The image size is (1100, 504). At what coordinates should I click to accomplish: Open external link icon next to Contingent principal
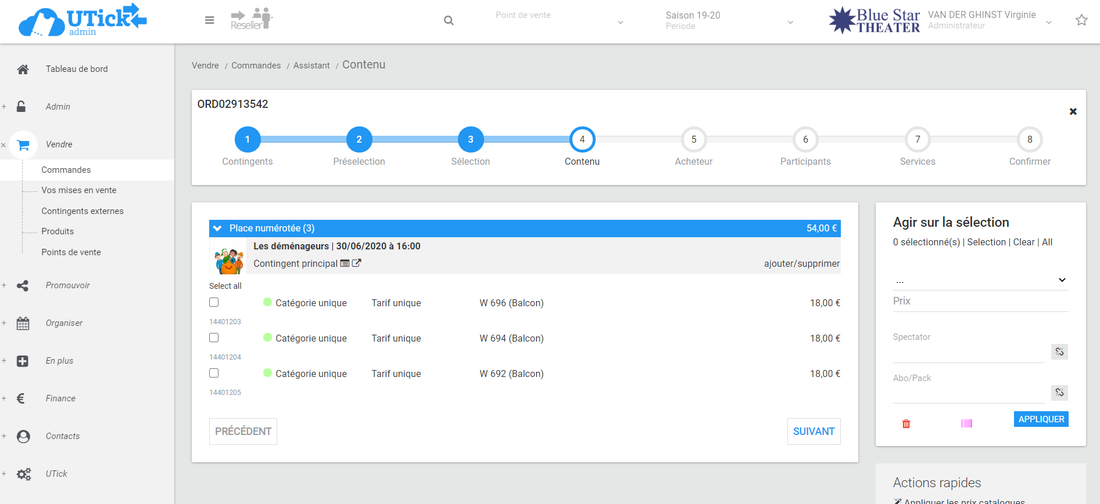(356, 264)
